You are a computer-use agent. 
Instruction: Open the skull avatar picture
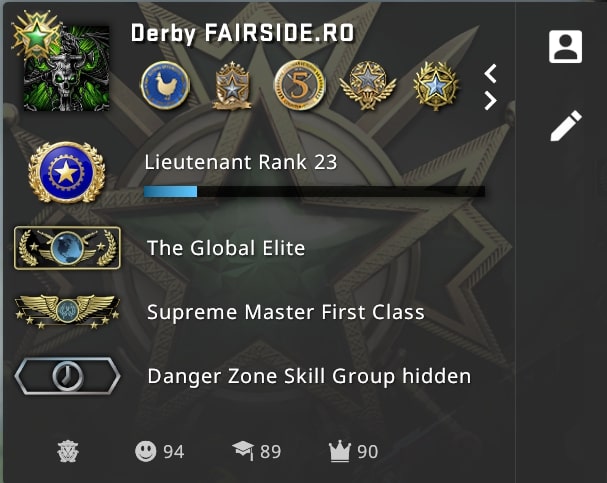[x=67, y=69]
